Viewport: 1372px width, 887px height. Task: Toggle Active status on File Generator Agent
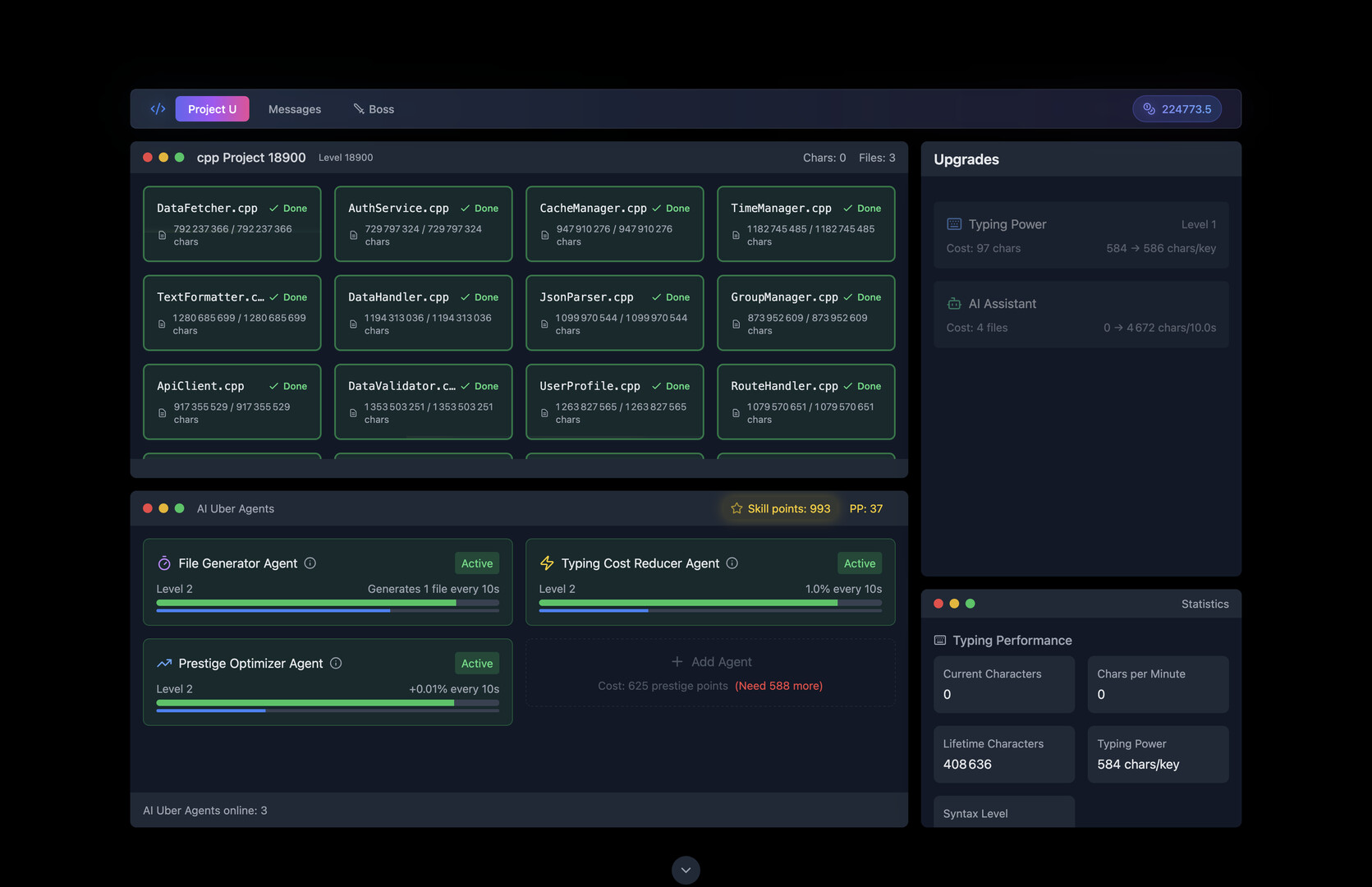(476, 563)
